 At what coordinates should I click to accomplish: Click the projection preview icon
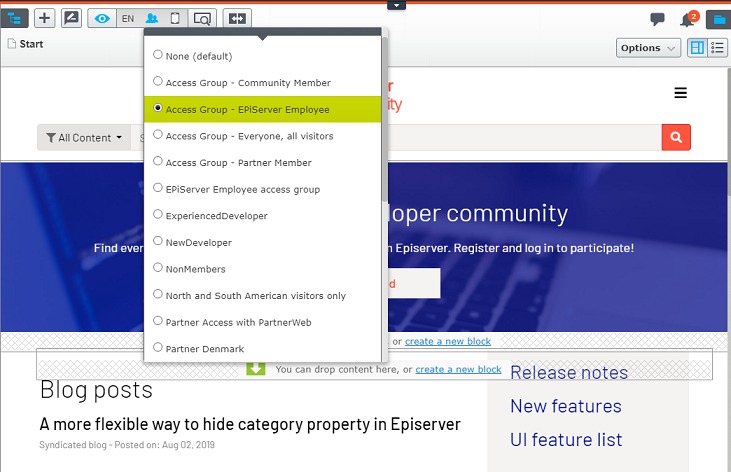202,18
